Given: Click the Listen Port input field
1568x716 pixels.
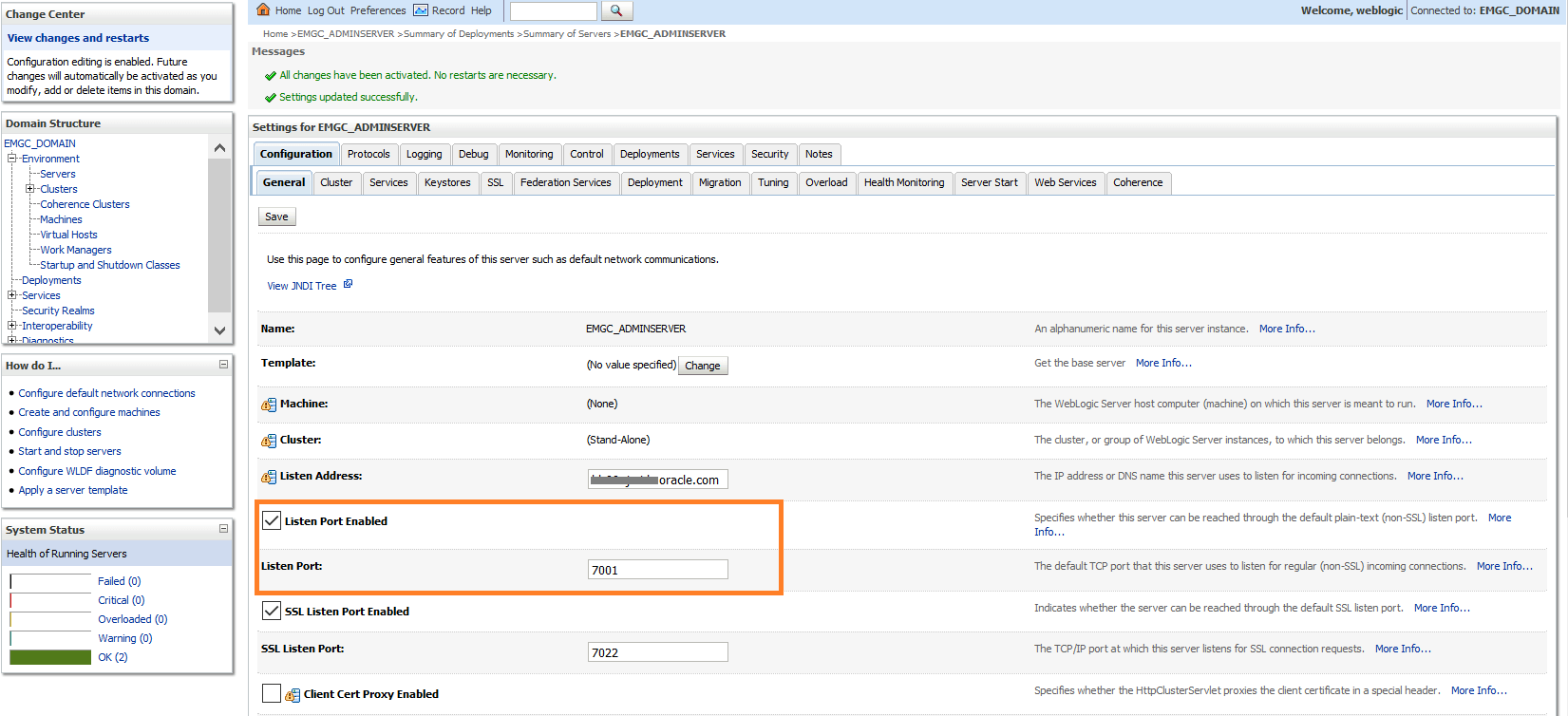Looking at the screenshot, I should coord(657,570).
